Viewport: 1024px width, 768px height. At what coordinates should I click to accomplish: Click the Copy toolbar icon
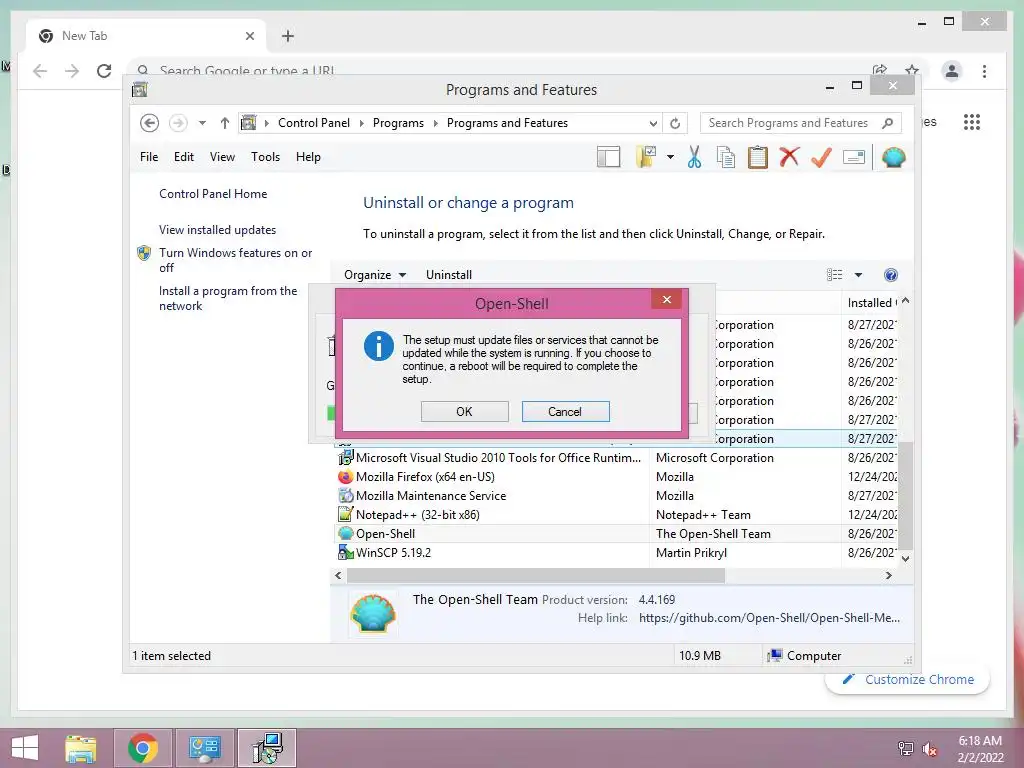point(726,157)
